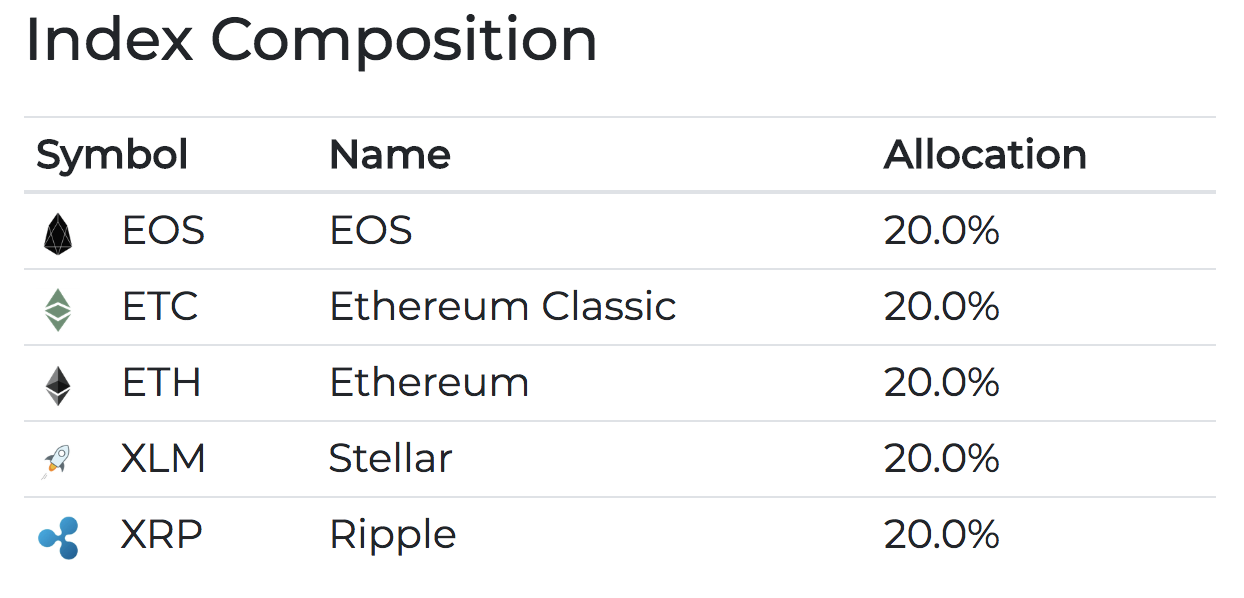The image size is (1244, 598).
Task: Click the Ripple blue logo icon
Action: [x=58, y=537]
